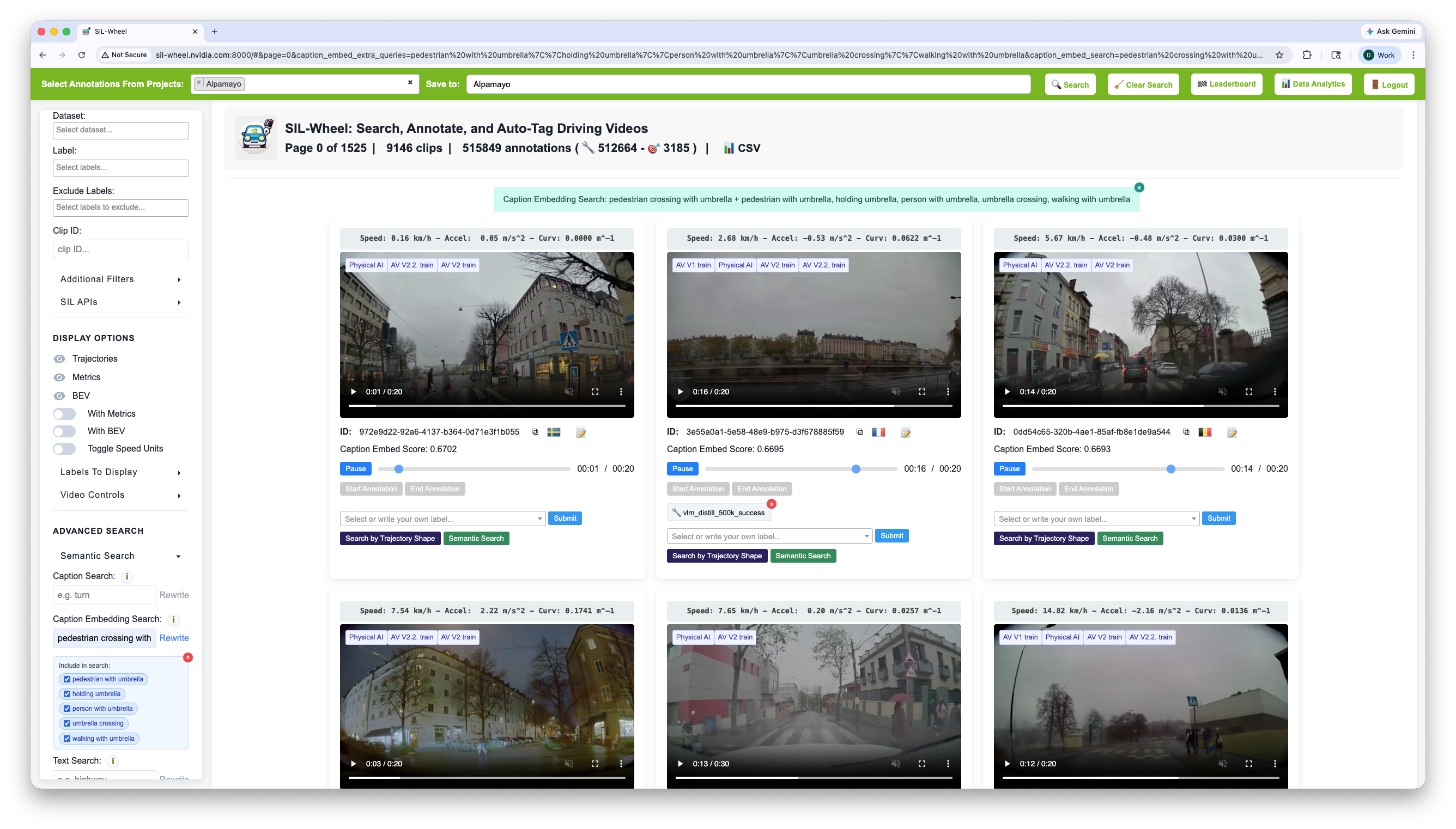This screenshot has height=829, width=1456.
Task: Click the Sweden flag next to clip 972e9d22
Action: [x=554, y=432]
